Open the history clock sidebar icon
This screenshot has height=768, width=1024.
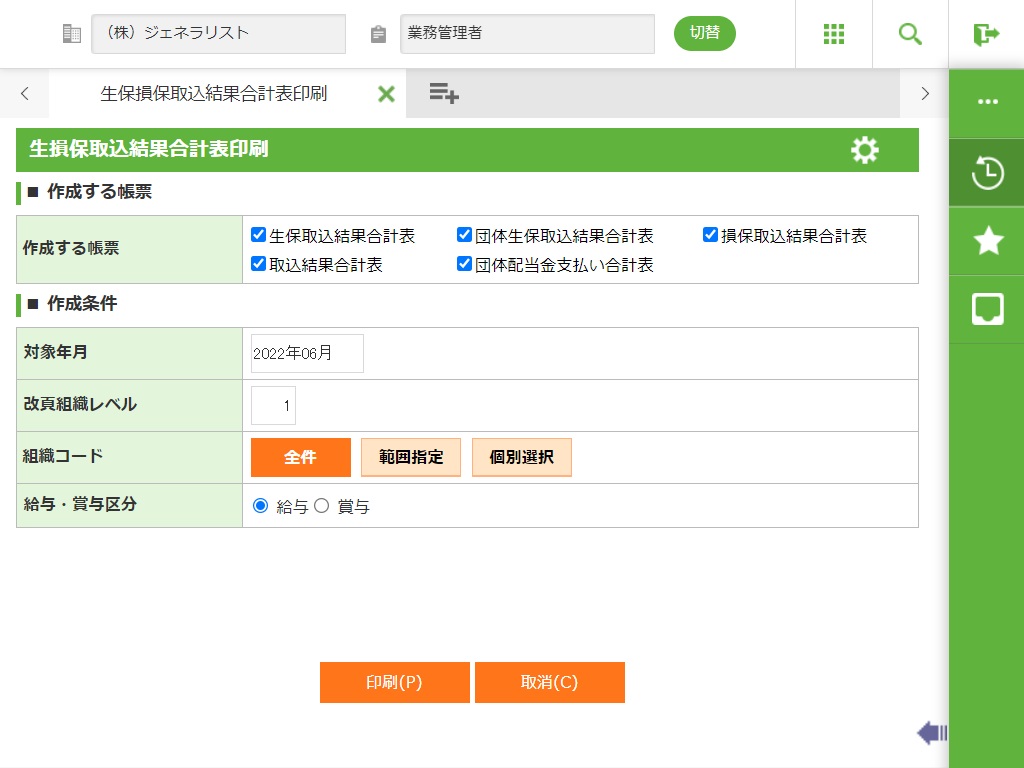(x=987, y=172)
